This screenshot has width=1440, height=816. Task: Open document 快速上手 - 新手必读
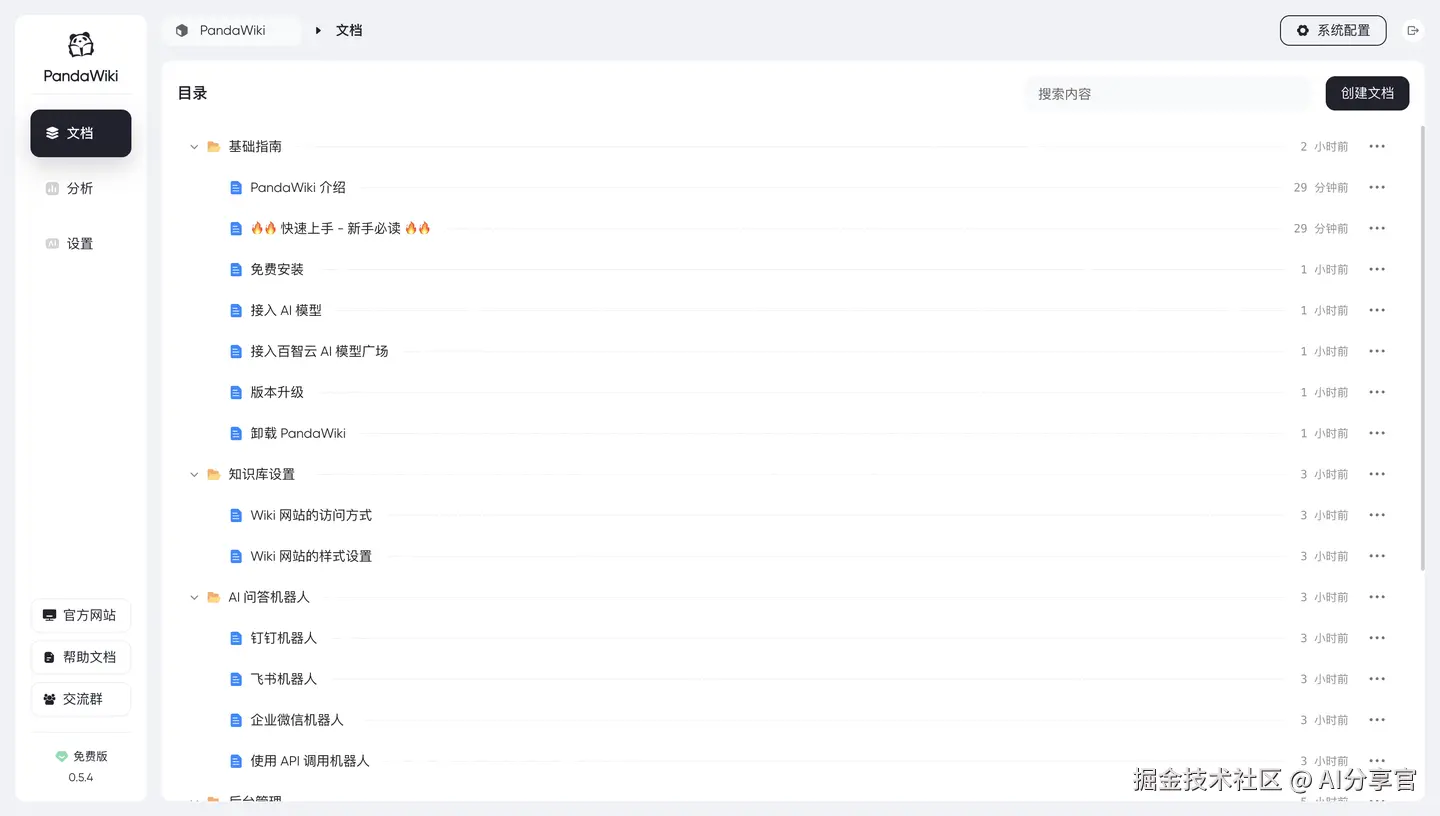point(341,229)
